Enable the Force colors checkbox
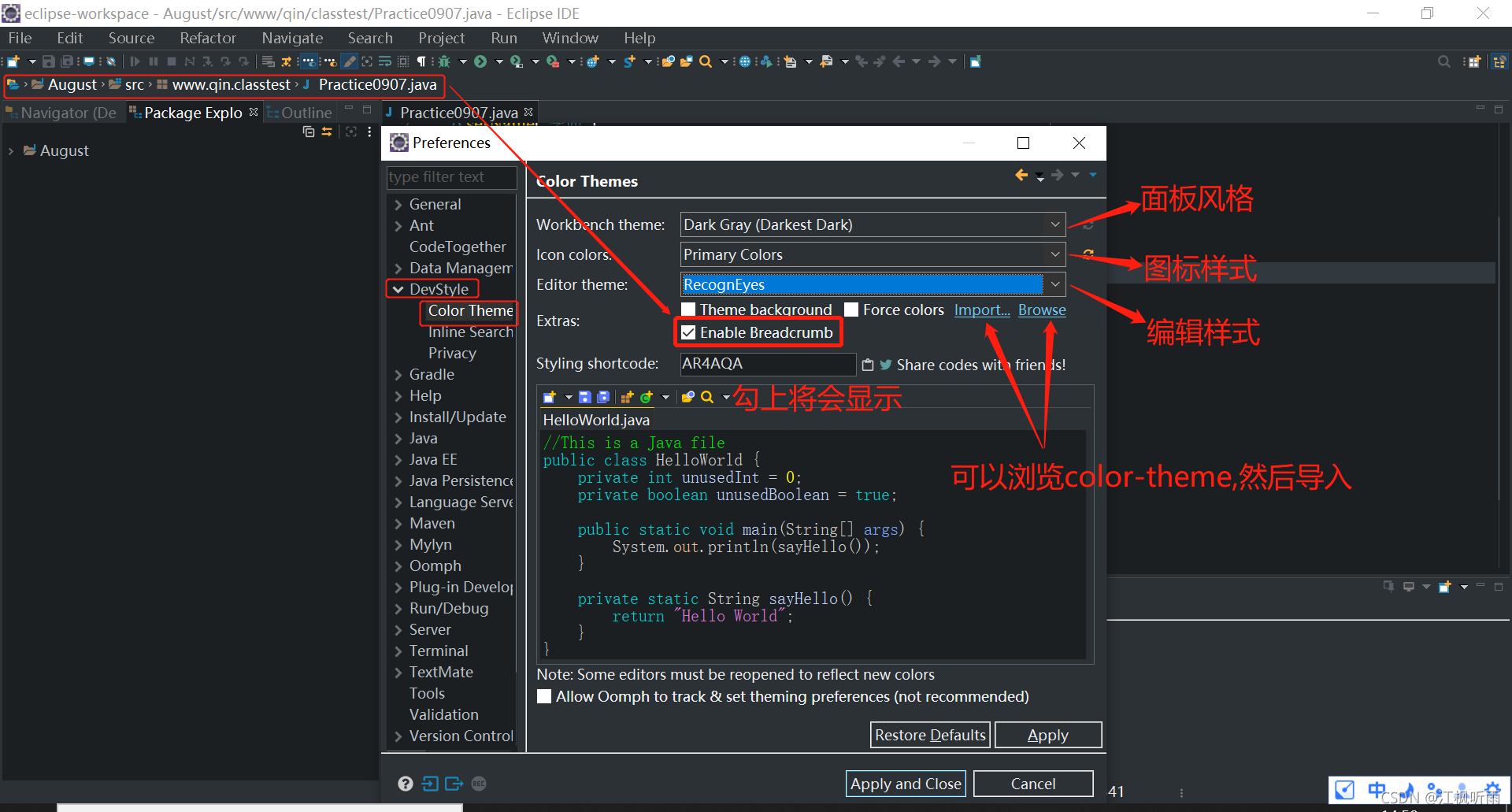The image size is (1512, 812). (x=851, y=310)
